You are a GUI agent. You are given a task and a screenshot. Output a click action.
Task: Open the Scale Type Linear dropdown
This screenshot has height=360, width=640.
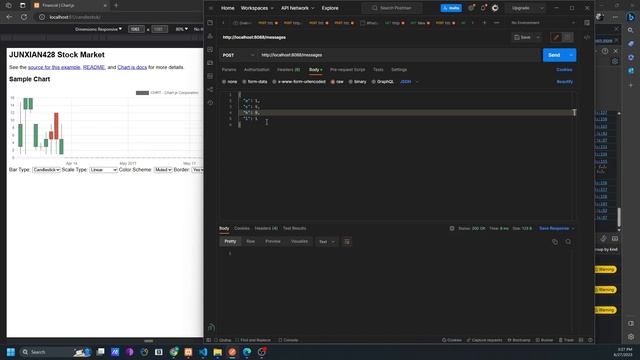click(x=103, y=170)
